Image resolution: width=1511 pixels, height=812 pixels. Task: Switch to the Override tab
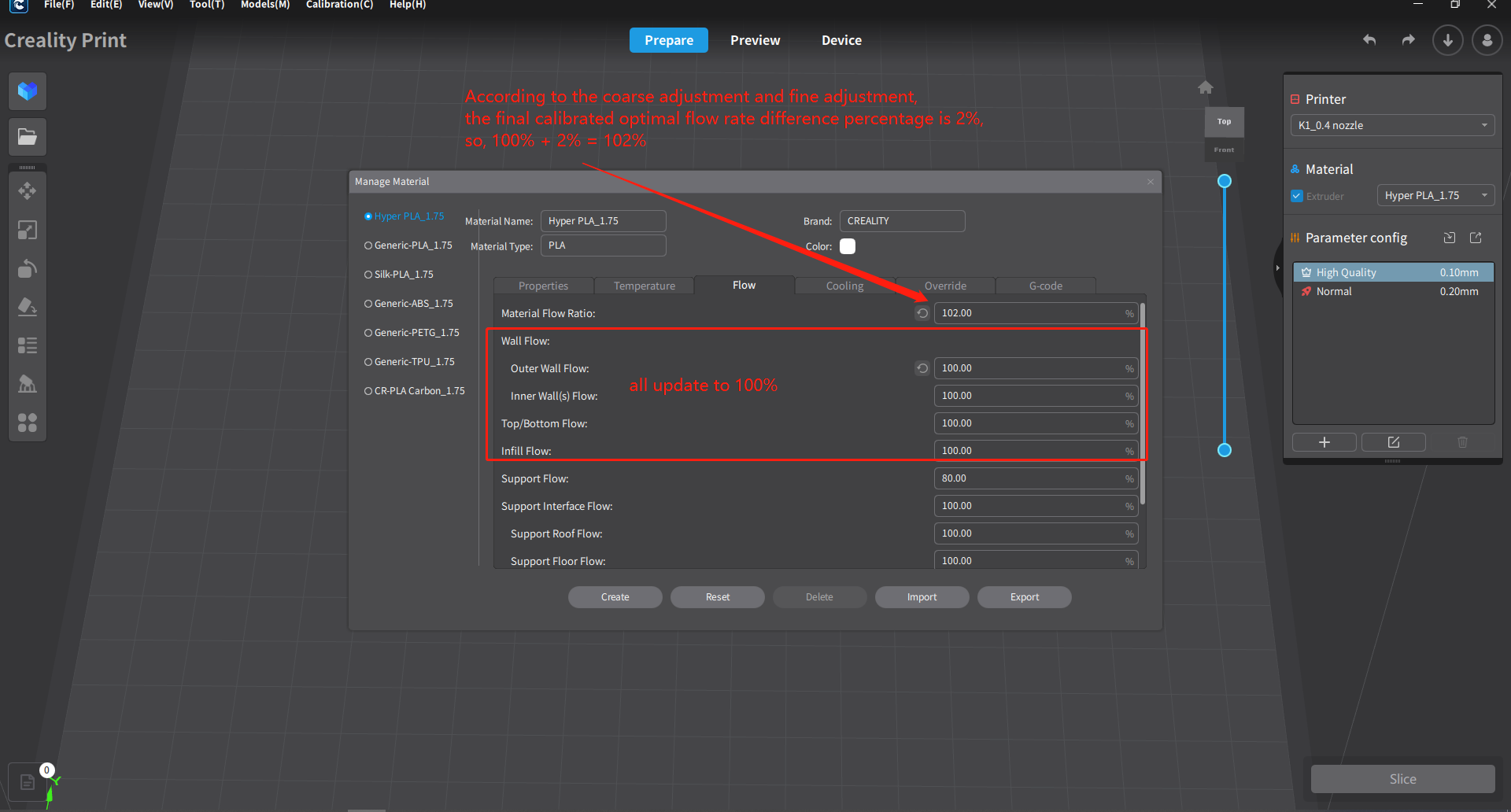coord(945,286)
